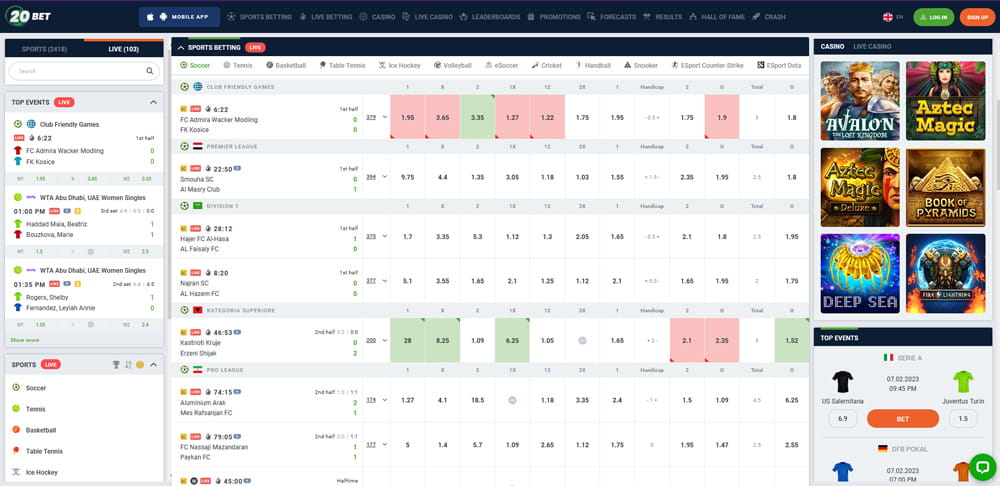1000x486 pixels.
Task: Expand markets dropdown for Smouha SC match
Action: [385, 177]
